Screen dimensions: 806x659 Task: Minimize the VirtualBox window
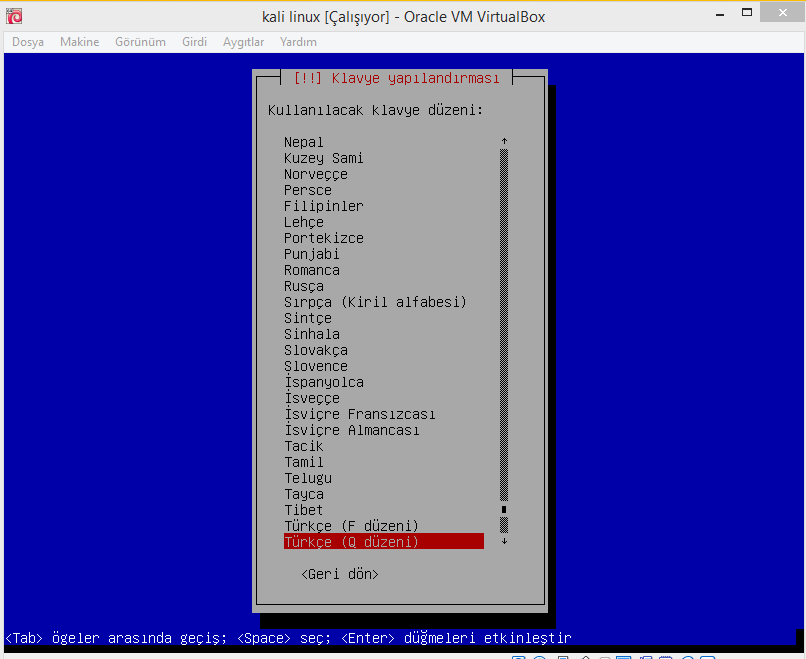pos(720,14)
